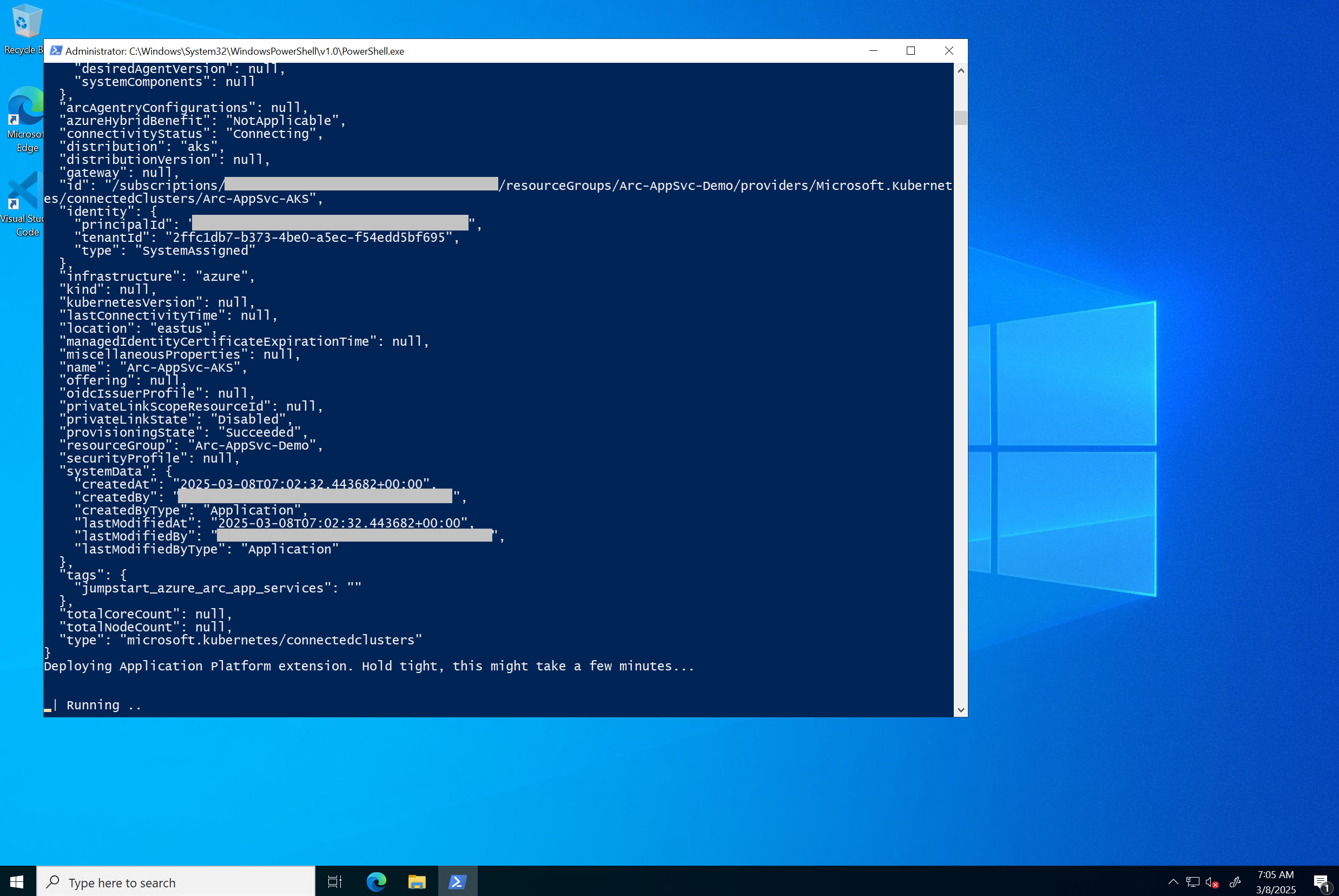Open the notification action center
Screen dimensions: 1339x896
coord(1320,882)
